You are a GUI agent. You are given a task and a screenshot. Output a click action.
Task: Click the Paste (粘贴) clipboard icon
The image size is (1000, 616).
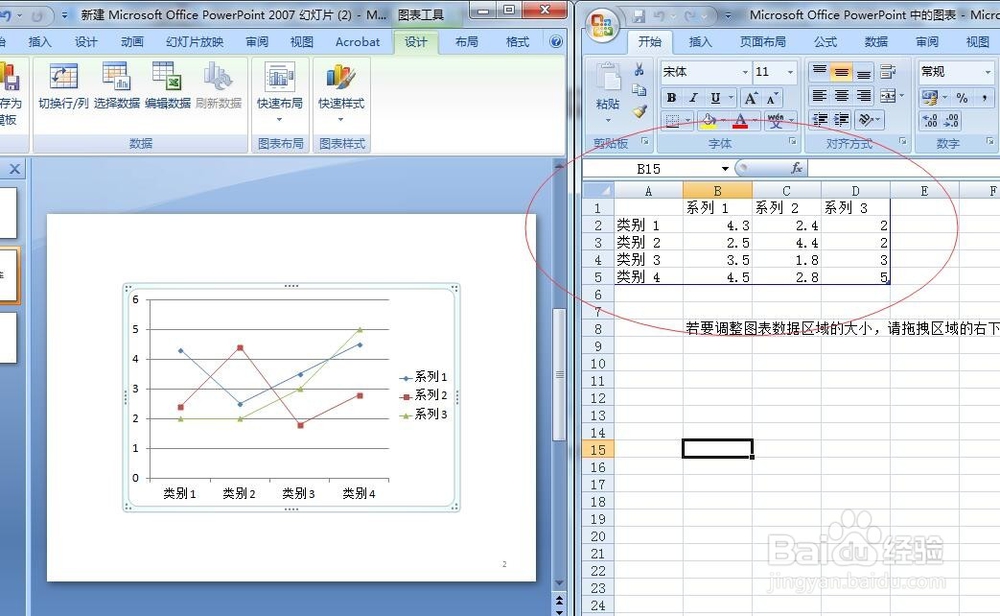point(608,77)
